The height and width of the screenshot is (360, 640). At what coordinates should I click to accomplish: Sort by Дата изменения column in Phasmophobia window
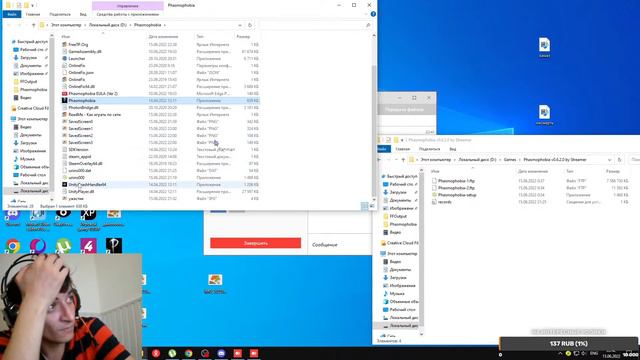pos(163,36)
